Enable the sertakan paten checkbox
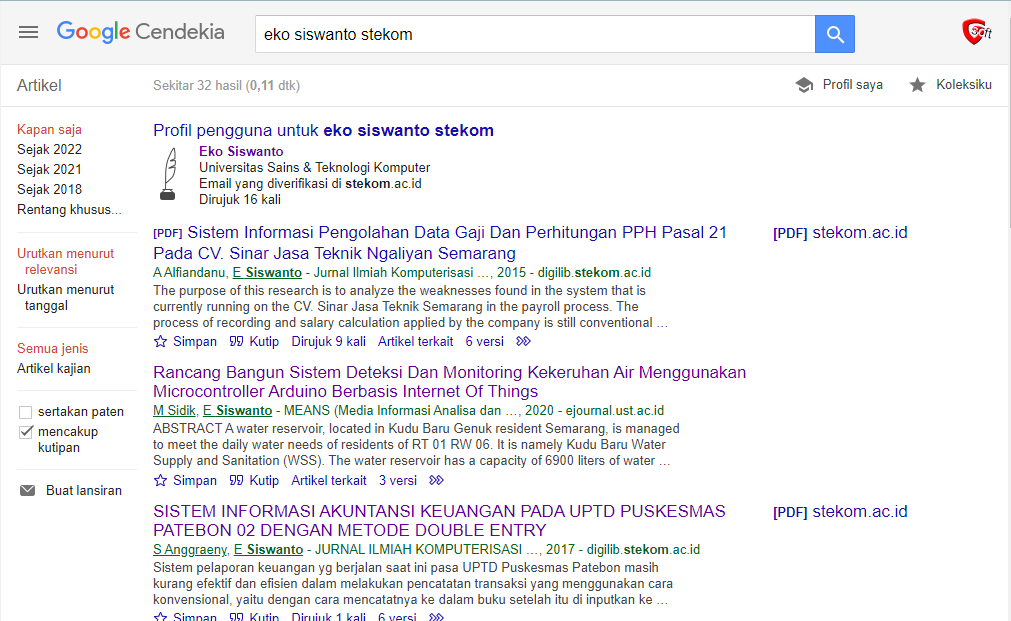Image resolution: width=1011 pixels, height=621 pixels. click(x=26, y=412)
